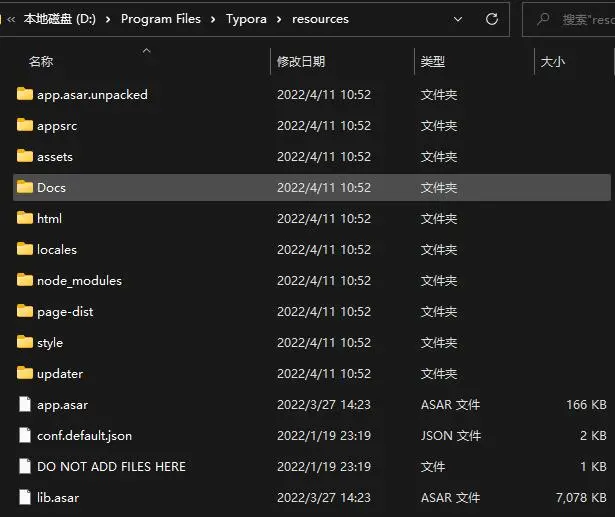Refresh the resources folder view

point(492,19)
